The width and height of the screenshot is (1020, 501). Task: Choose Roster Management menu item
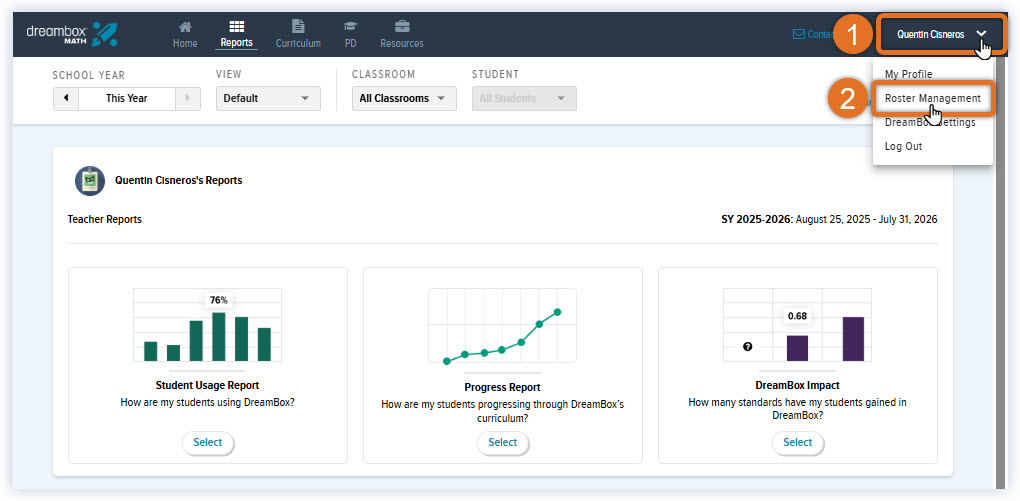[x=933, y=98]
